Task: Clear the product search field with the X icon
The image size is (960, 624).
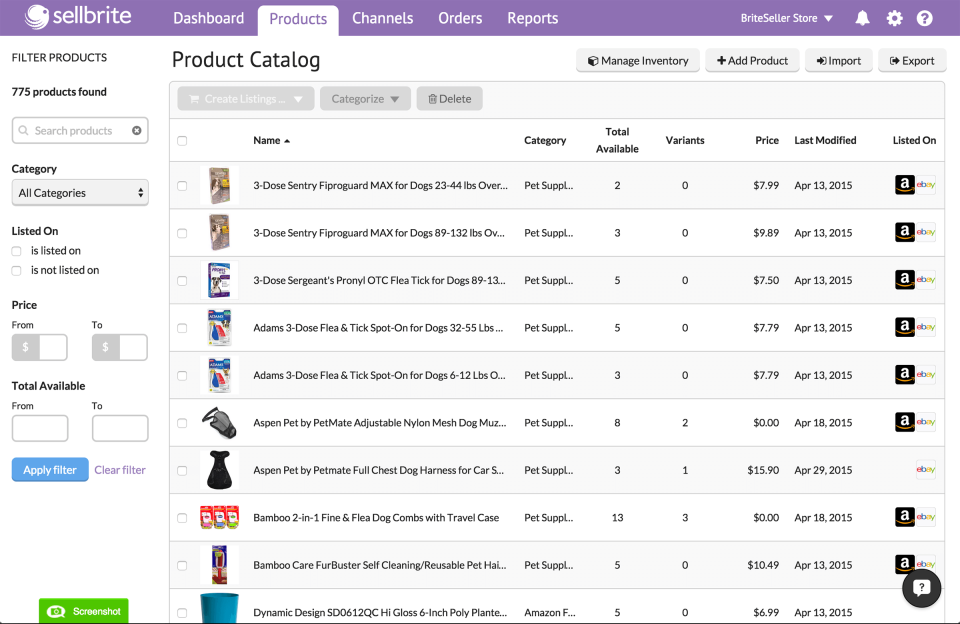Action: tap(139, 130)
